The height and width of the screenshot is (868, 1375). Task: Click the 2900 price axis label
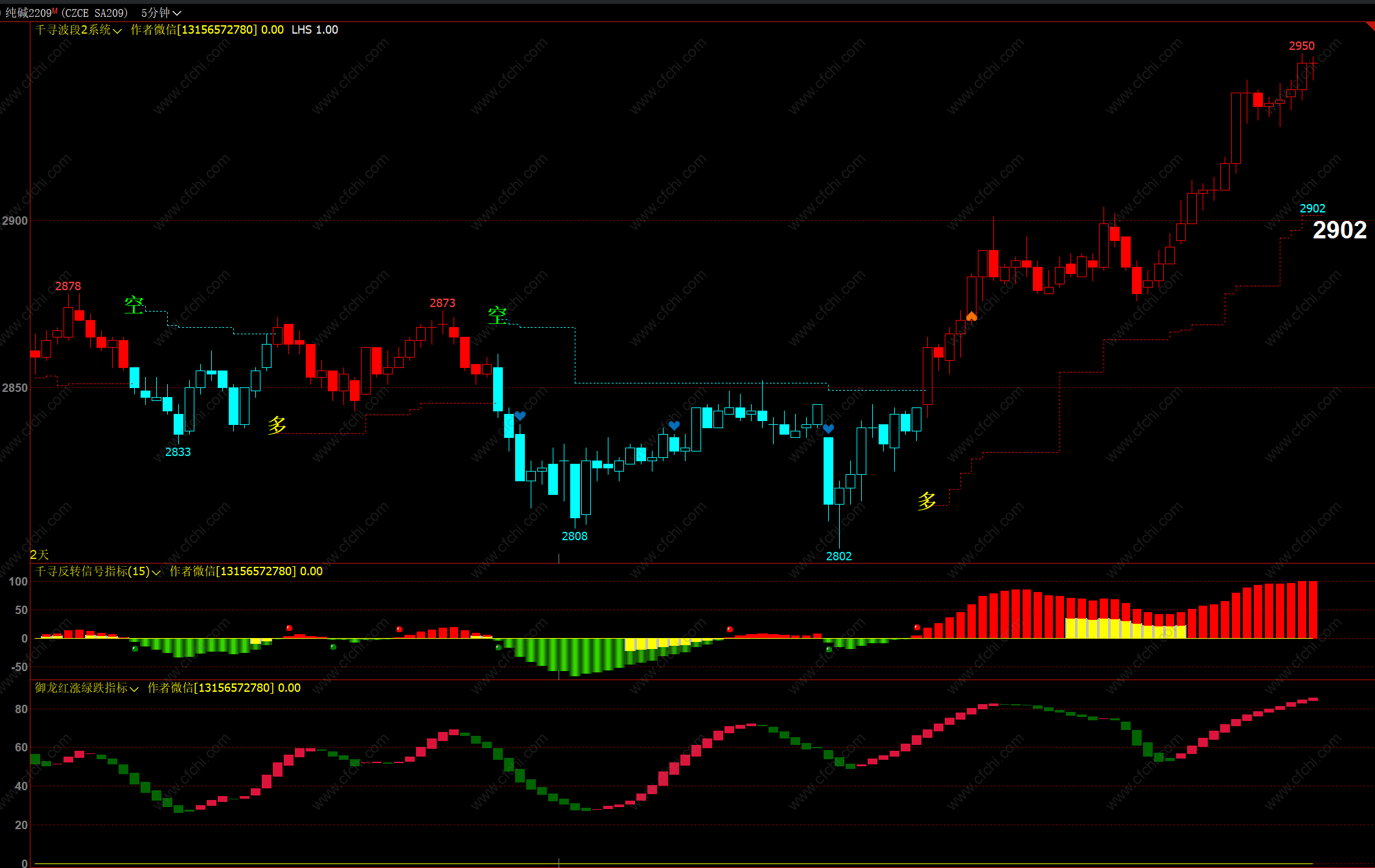click(15, 221)
